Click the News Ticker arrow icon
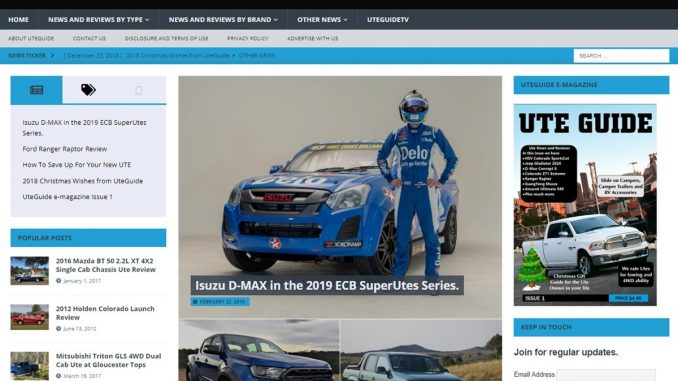The height and width of the screenshot is (381, 678). tap(52, 56)
